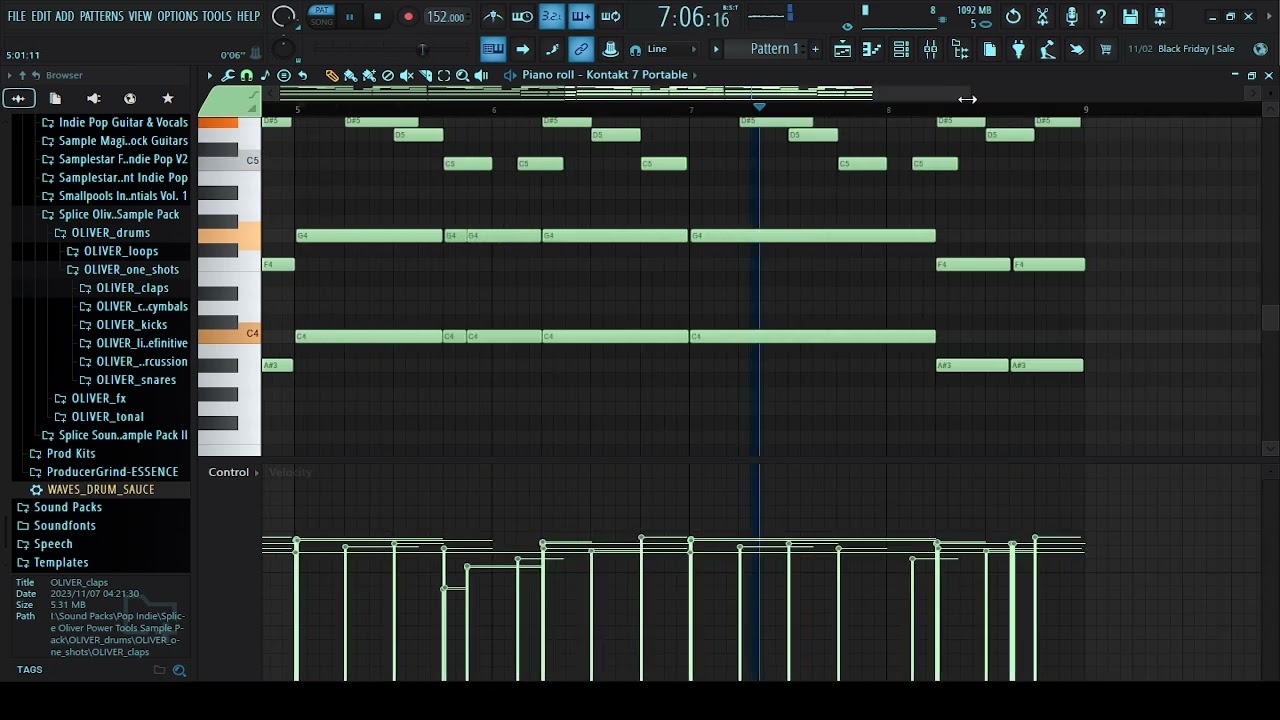
Task: Toggle piano roll snap magnet
Action: pyautogui.click(x=246, y=76)
